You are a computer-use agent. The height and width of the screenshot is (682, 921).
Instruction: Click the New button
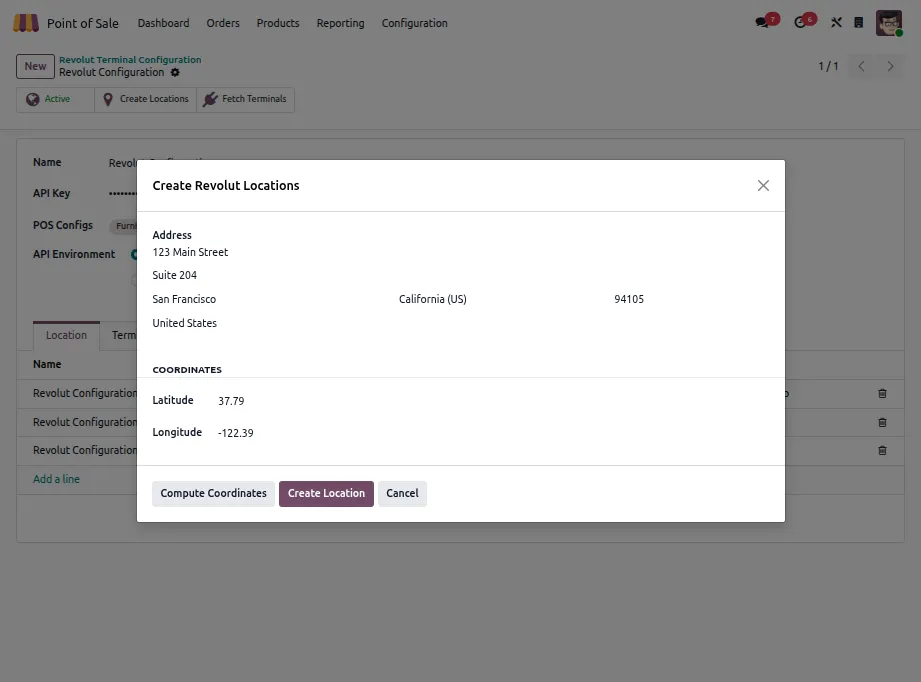(x=35, y=66)
